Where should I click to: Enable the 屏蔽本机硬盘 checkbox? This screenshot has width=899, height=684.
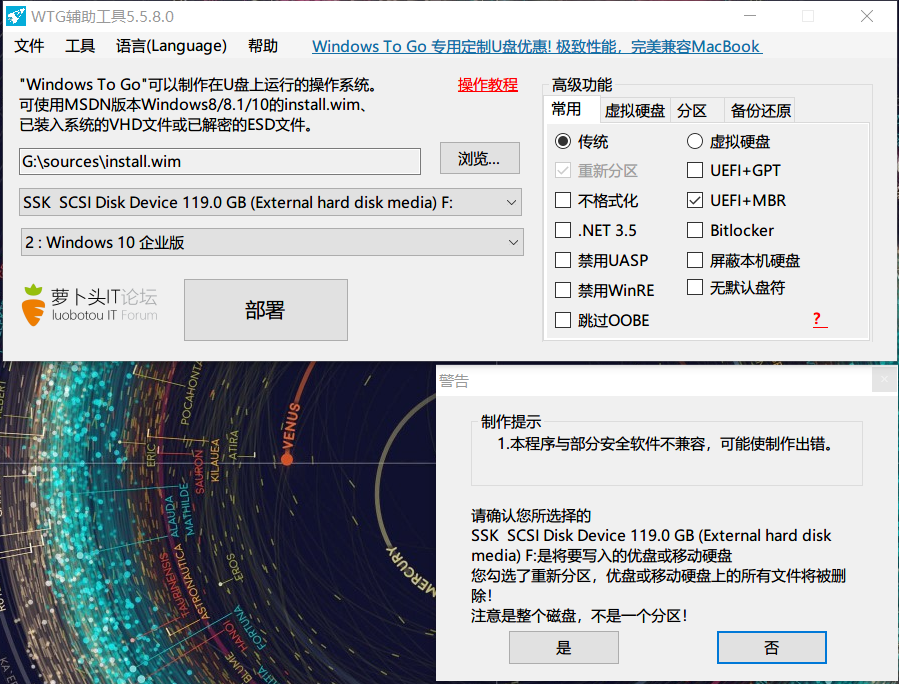[695, 260]
